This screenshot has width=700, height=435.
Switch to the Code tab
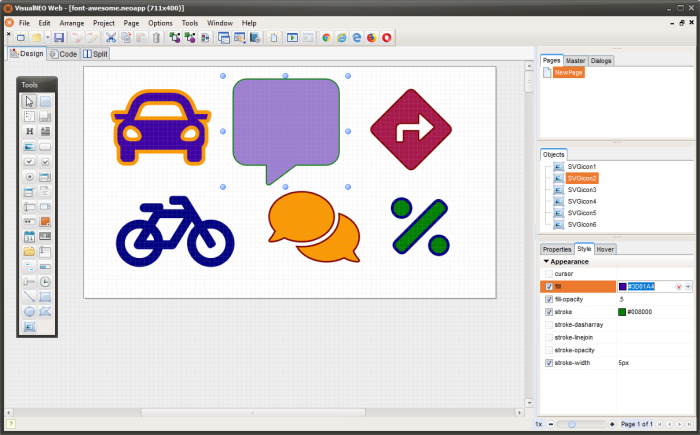[63, 54]
